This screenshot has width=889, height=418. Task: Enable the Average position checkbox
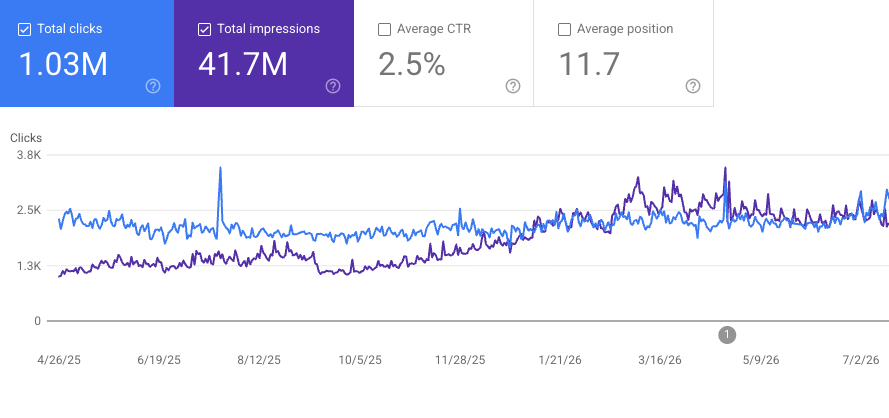[x=564, y=29]
